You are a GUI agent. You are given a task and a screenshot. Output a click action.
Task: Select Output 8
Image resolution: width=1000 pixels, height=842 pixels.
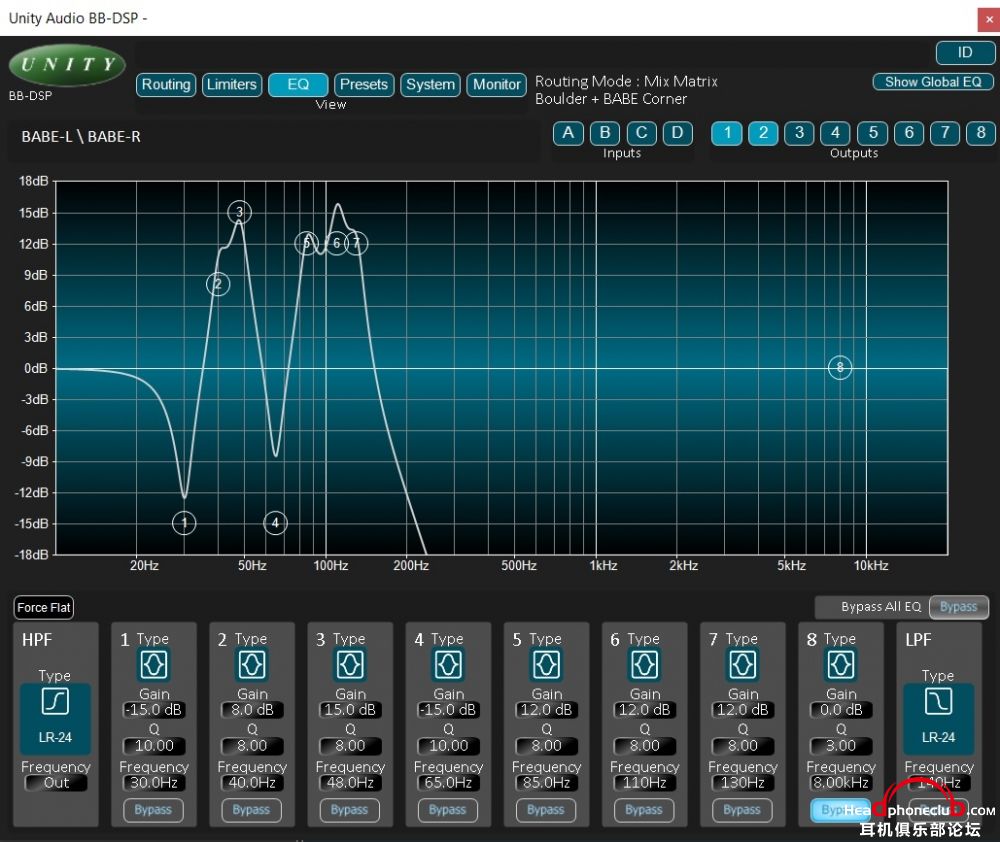(982, 133)
